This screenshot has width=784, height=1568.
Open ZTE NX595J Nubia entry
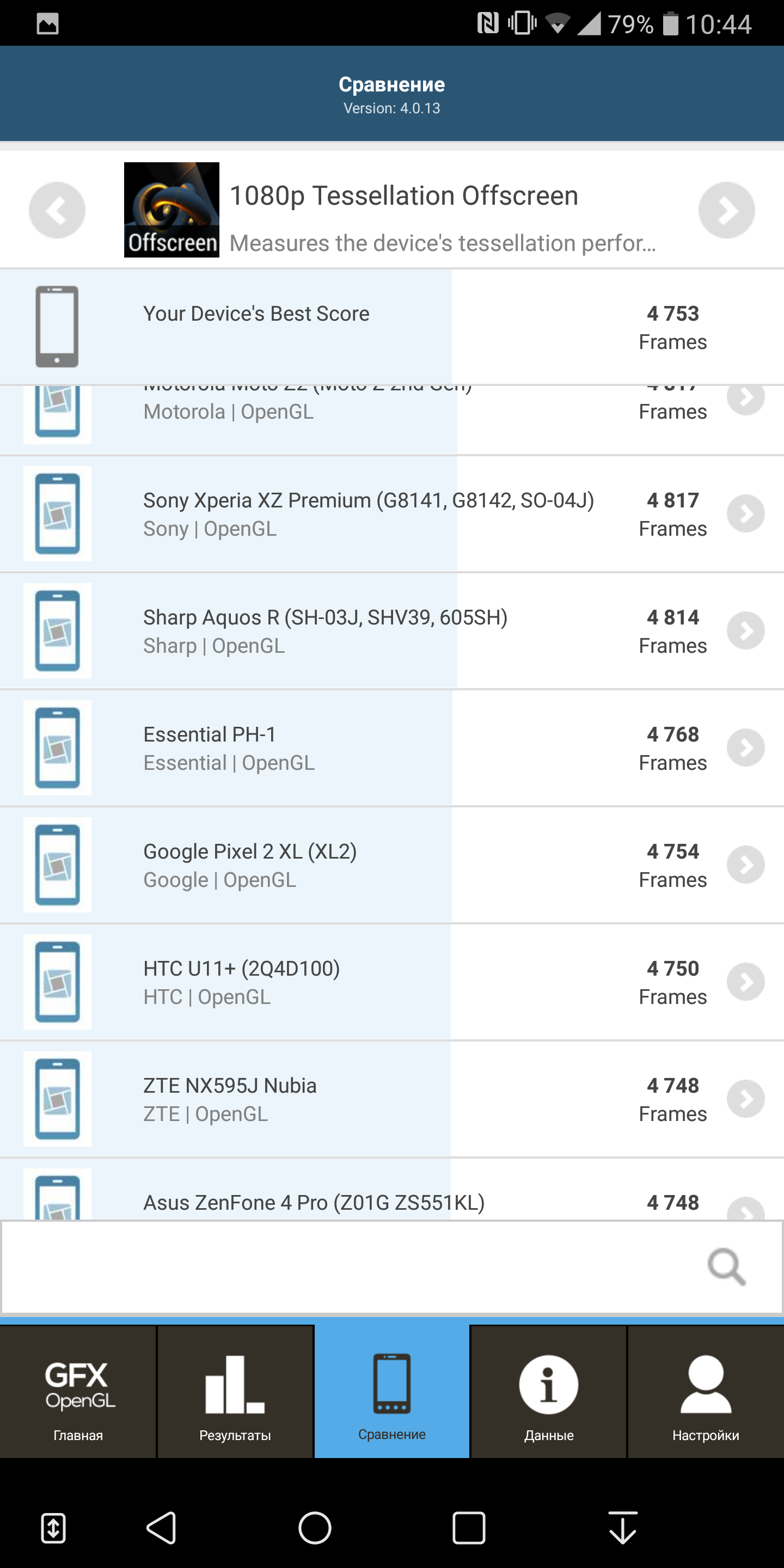coord(392,1099)
